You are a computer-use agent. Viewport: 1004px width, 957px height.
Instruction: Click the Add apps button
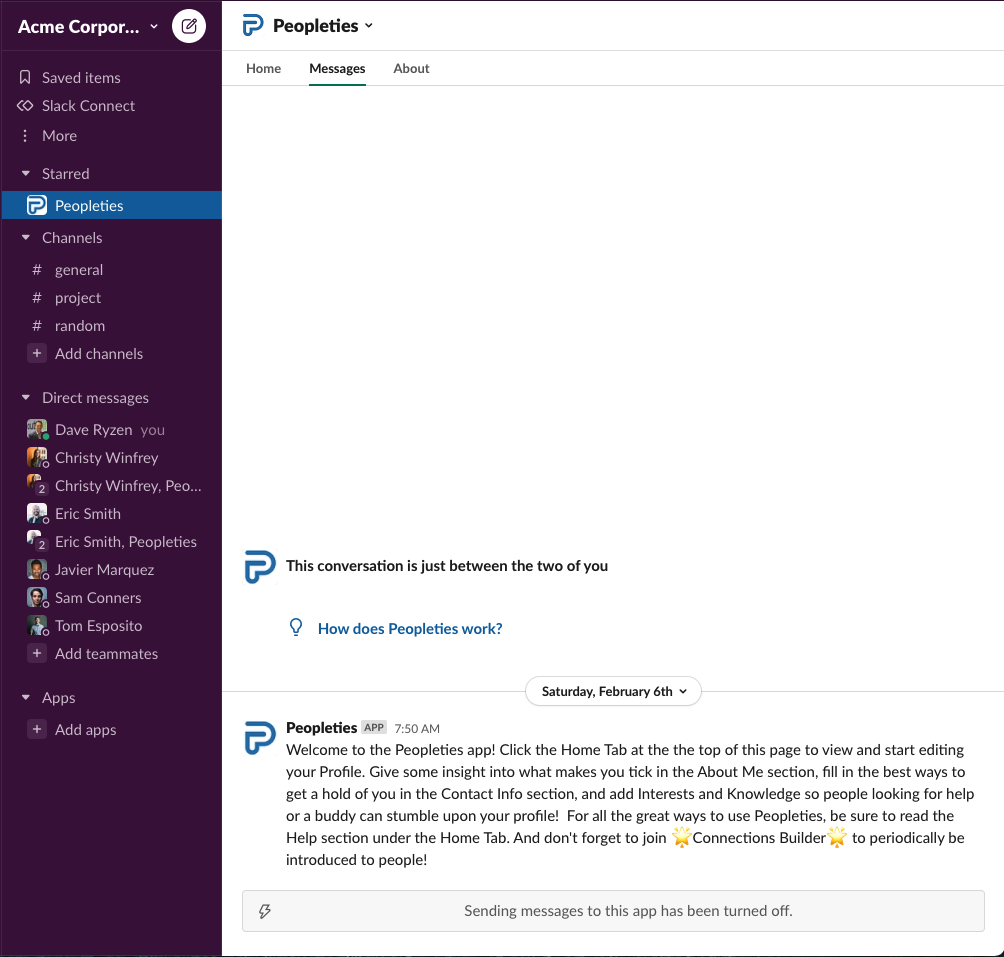(86, 730)
